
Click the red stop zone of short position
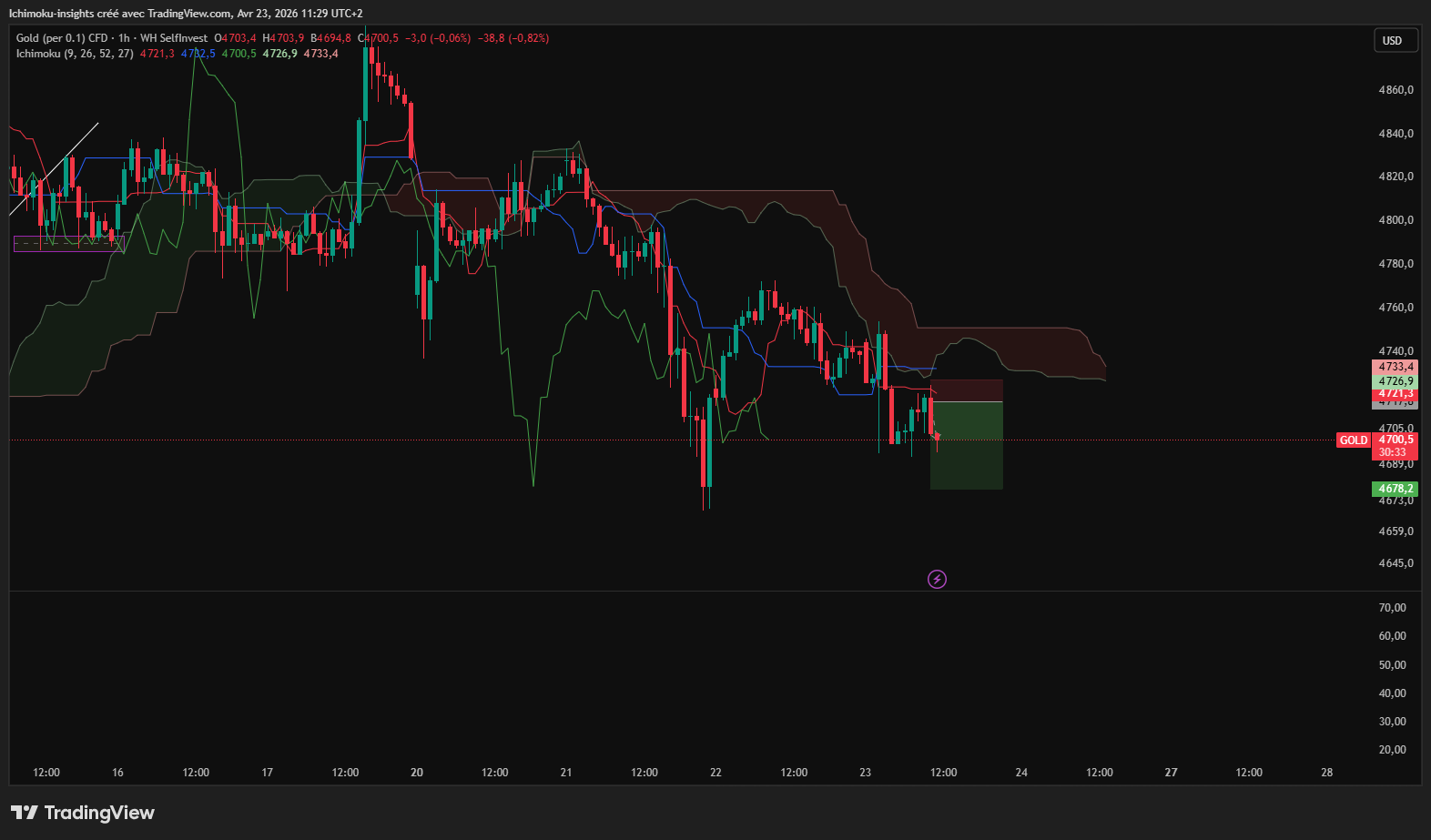pyautogui.click(x=967, y=390)
